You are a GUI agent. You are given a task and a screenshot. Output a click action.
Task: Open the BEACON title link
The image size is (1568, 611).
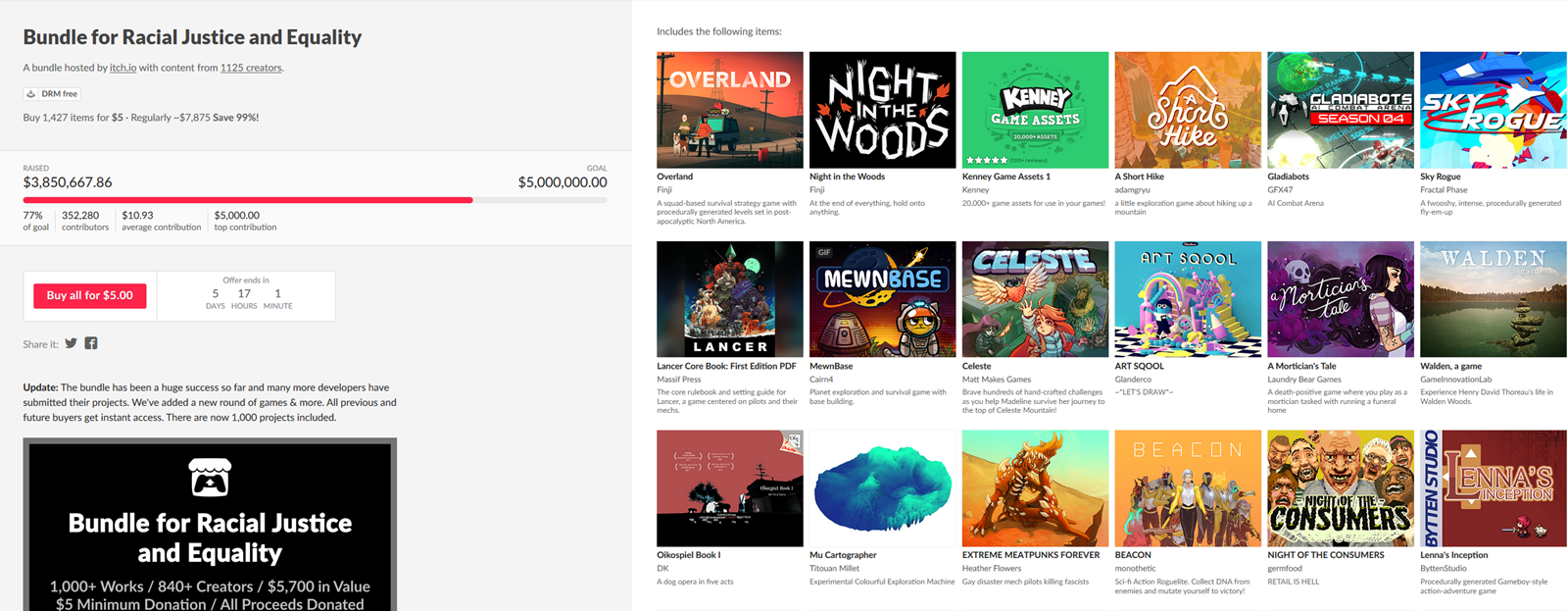1133,555
